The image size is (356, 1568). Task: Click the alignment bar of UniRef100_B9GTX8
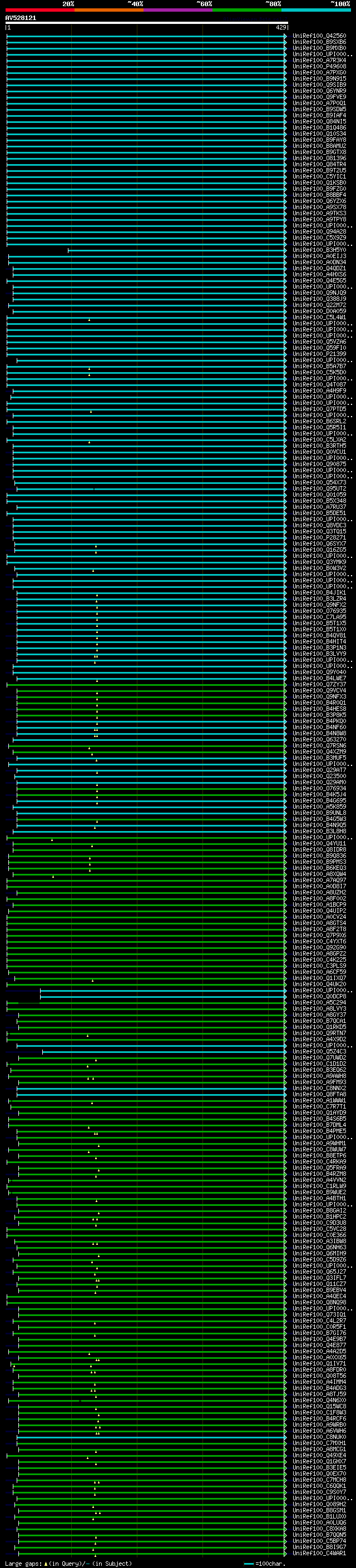point(146,153)
